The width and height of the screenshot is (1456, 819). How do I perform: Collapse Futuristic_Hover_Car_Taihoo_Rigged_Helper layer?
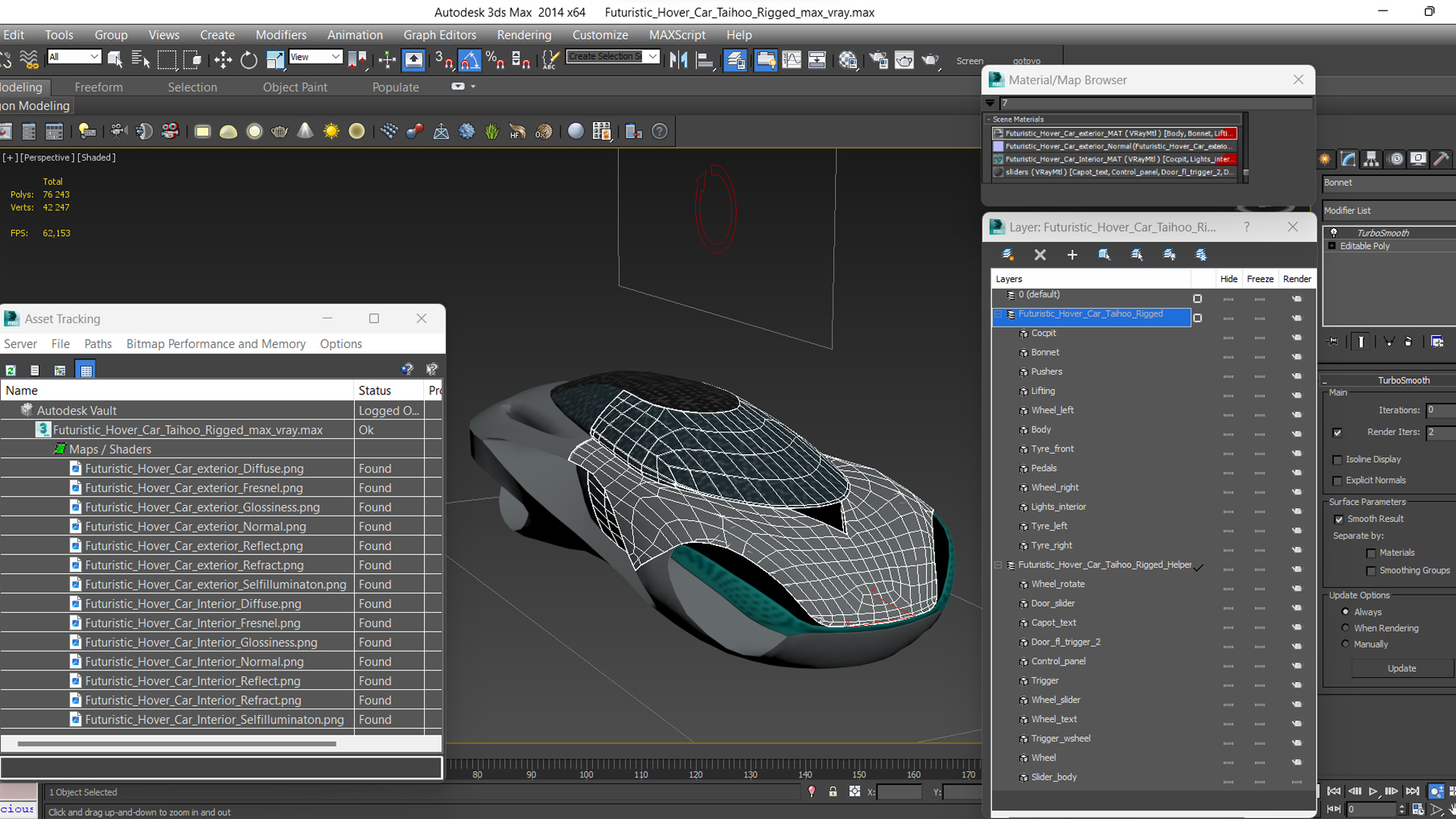pyautogui.click(x=999, y=565)
